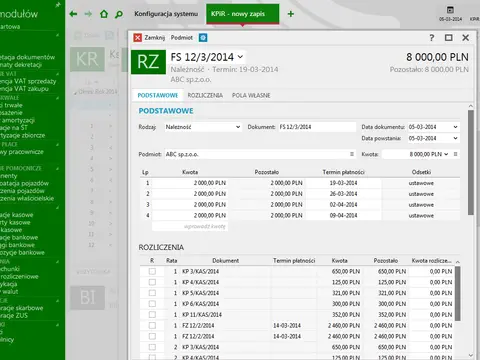480x360 pixels.
Task: Tick checkbox for KP 11/KAS/2014 row
Action: coord(152,314)
